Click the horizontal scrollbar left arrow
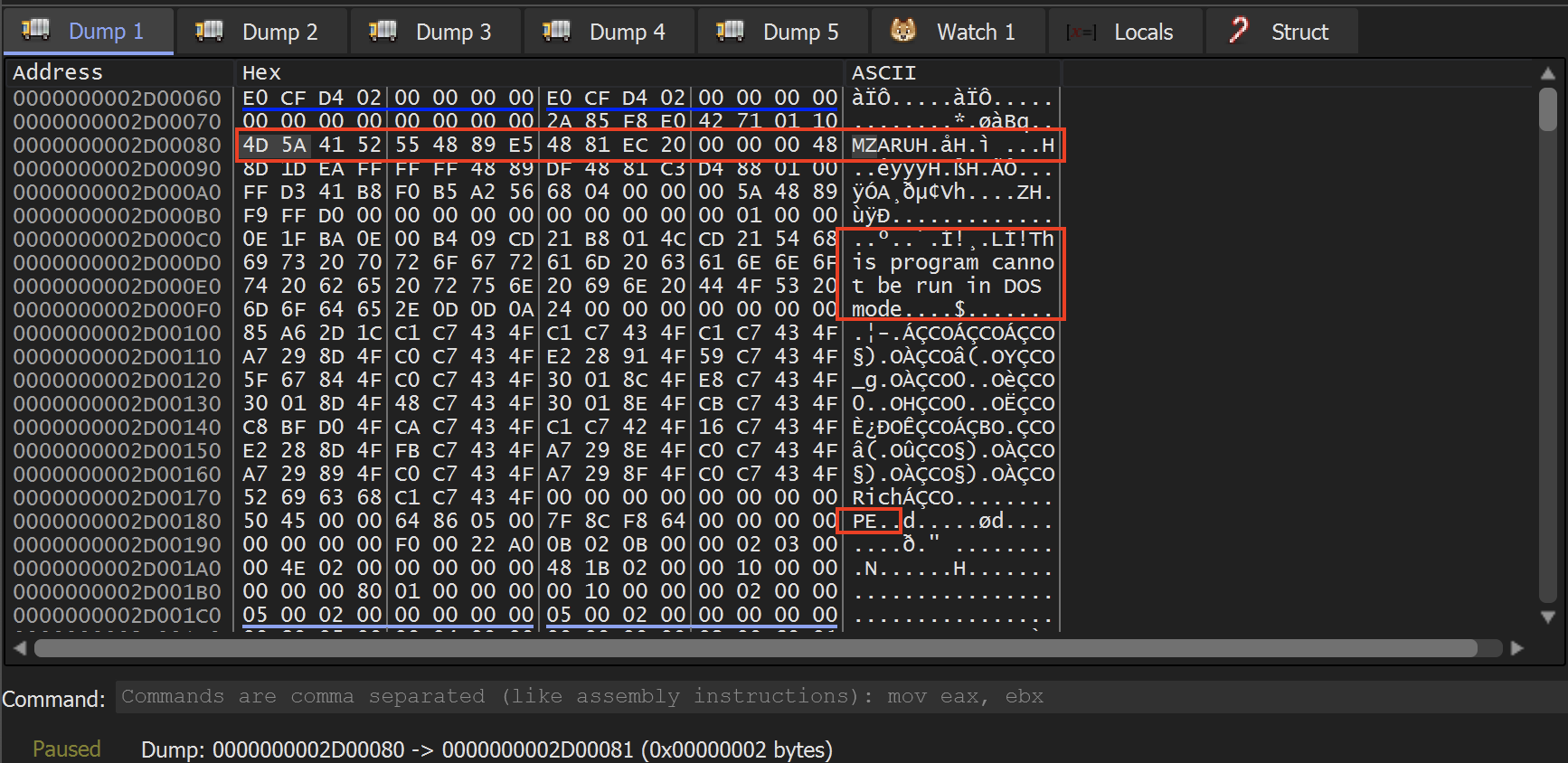The width and height of the screenshot is (1568, 763). 20,648
